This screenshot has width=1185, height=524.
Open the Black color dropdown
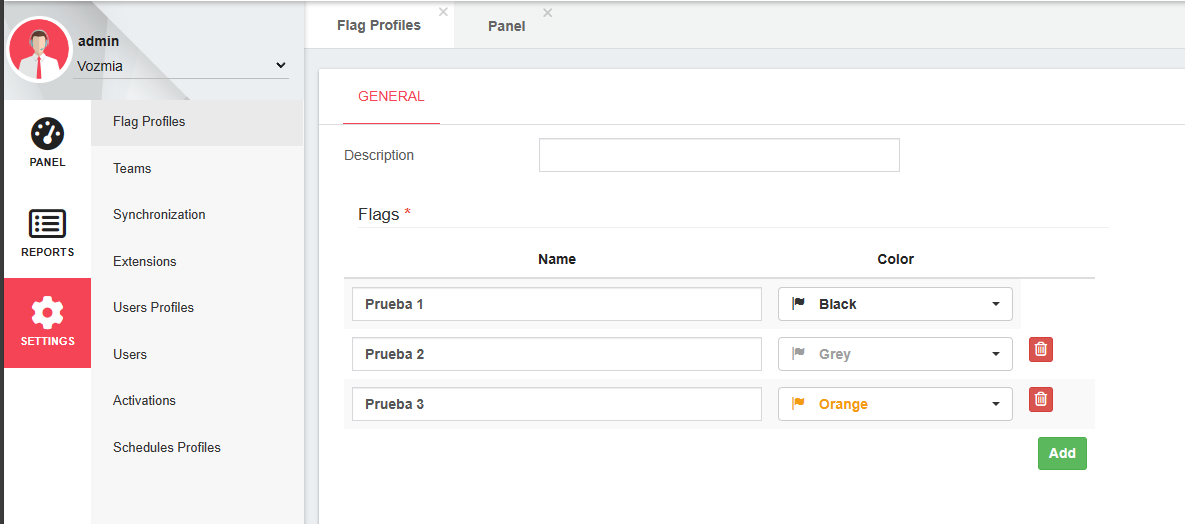click(894, 304)
